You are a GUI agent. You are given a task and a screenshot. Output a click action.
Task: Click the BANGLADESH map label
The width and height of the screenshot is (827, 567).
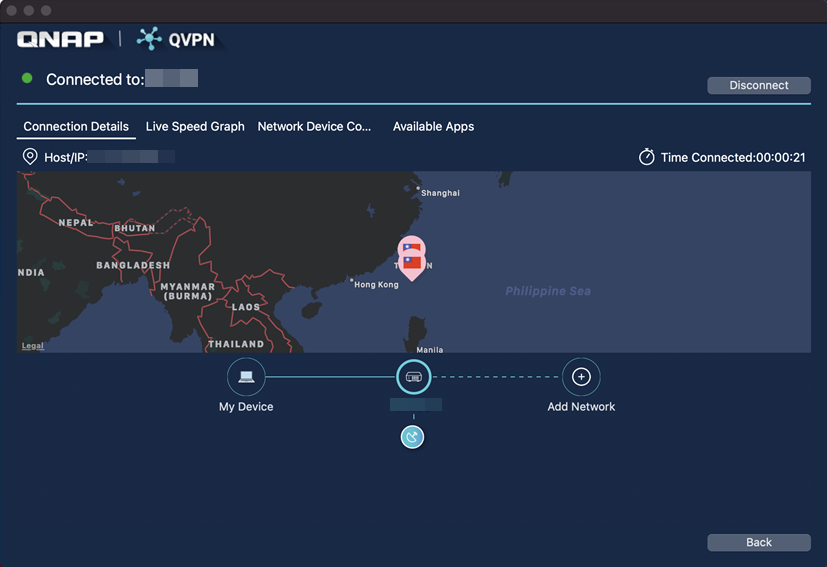(x=133, y=265)
